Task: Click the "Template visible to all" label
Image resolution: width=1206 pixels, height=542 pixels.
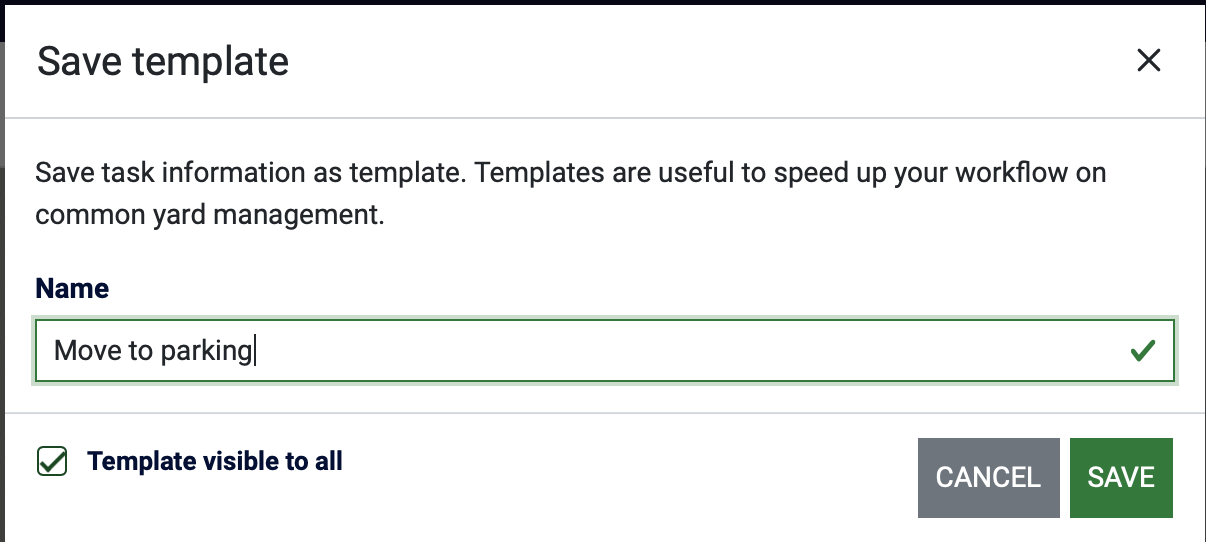Action: tap(215, 461)
